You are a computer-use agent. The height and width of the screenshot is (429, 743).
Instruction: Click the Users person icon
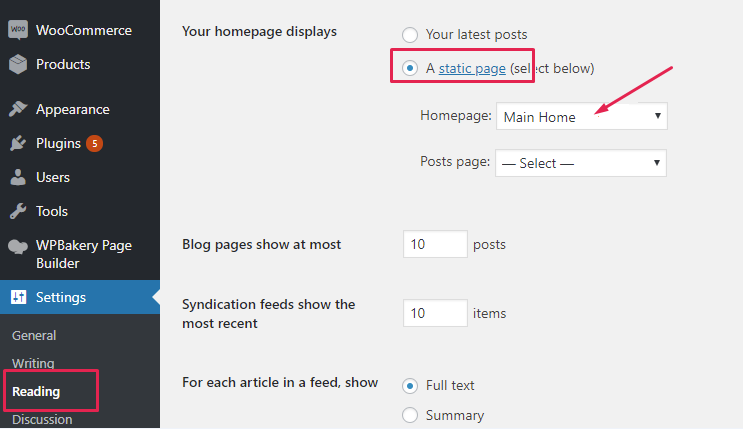coord(18,177)
